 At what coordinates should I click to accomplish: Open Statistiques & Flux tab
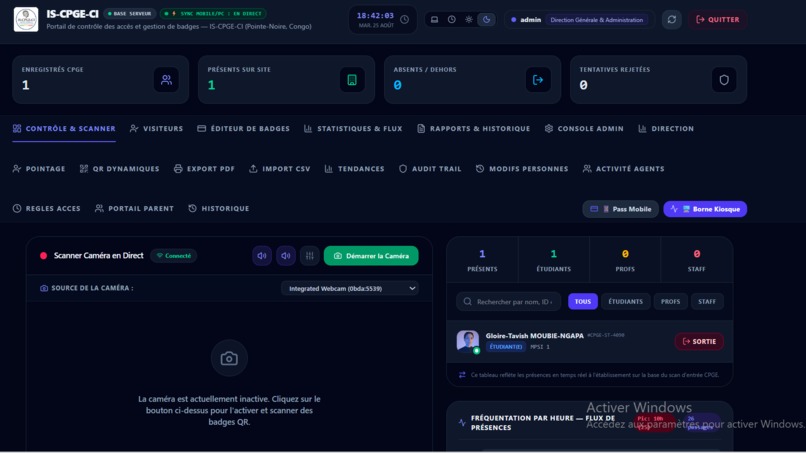[353, 129]
